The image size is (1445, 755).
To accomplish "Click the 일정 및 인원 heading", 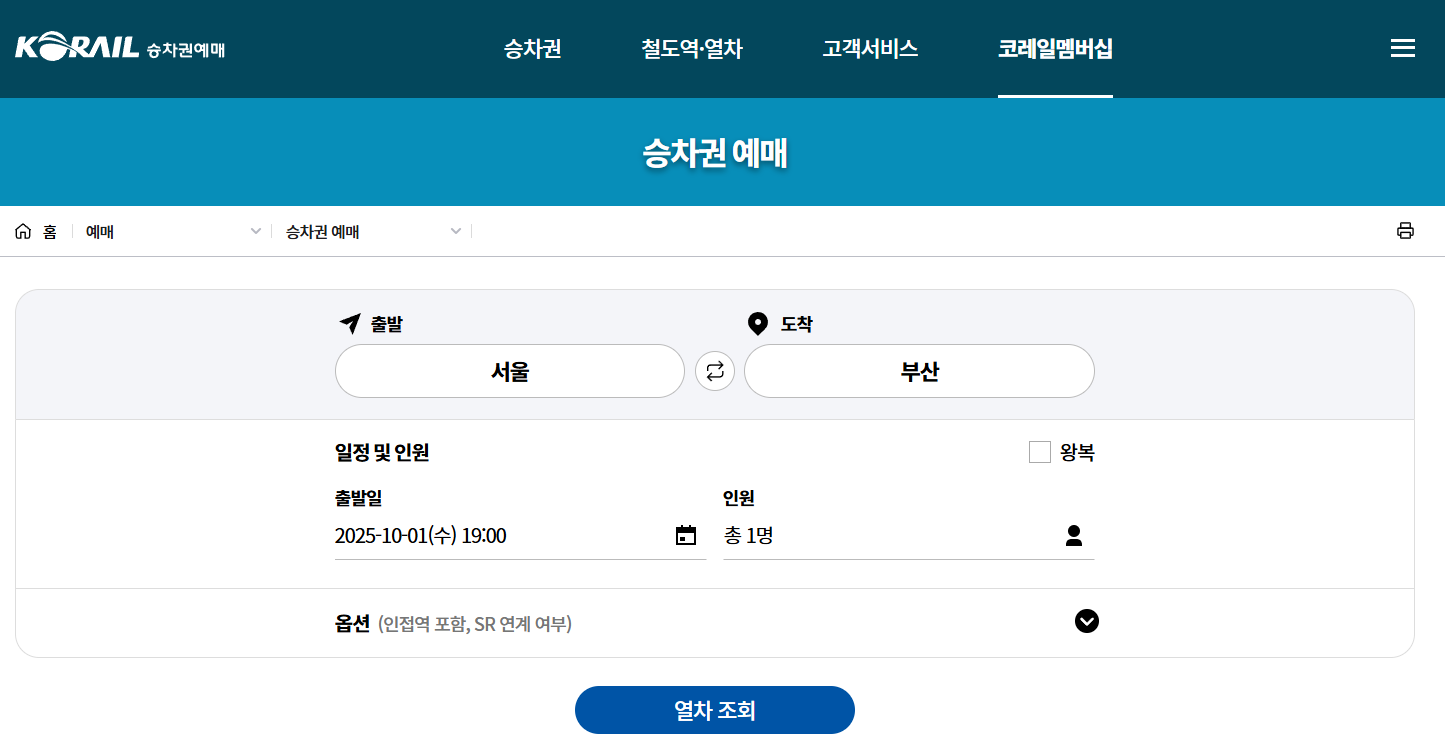I will point(382,452).
